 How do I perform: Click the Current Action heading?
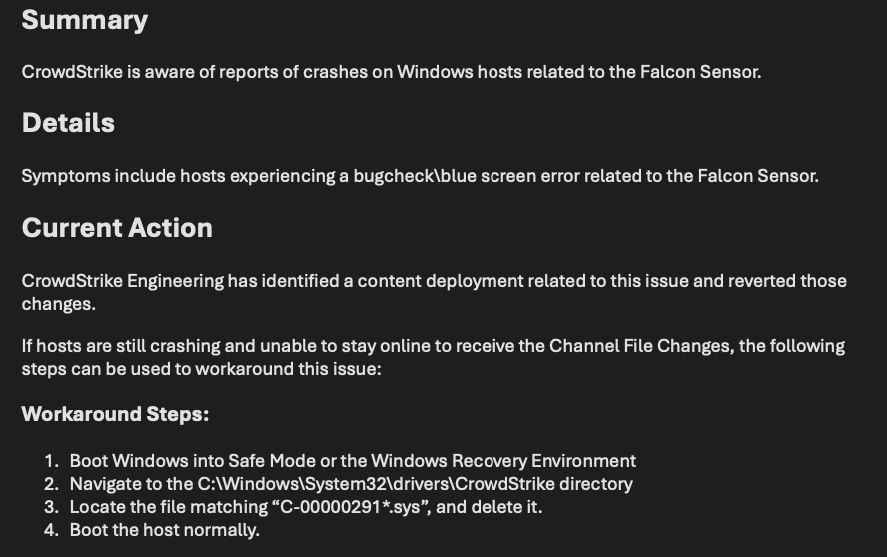117,228
